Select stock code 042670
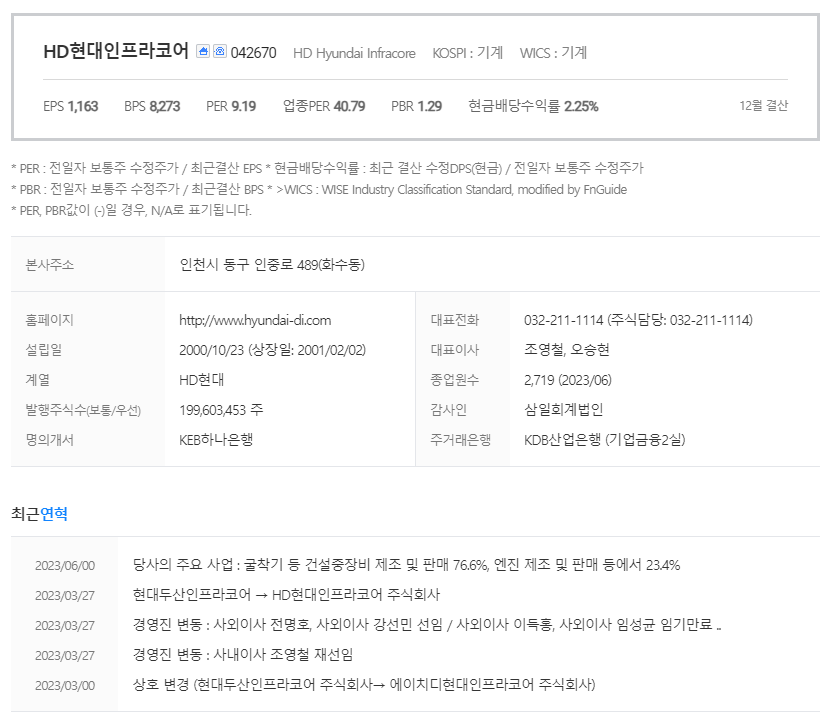Image resolution: width=830 pixels, height=720 pixels. (254, 53)
